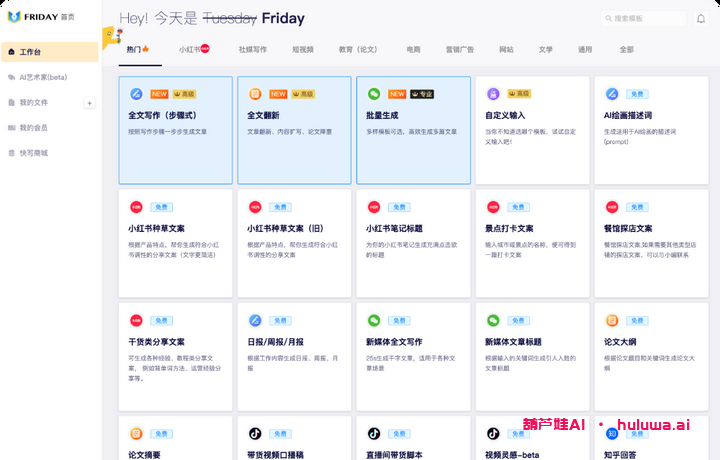Switch to the 小红书 tab

tap(192, 49)
